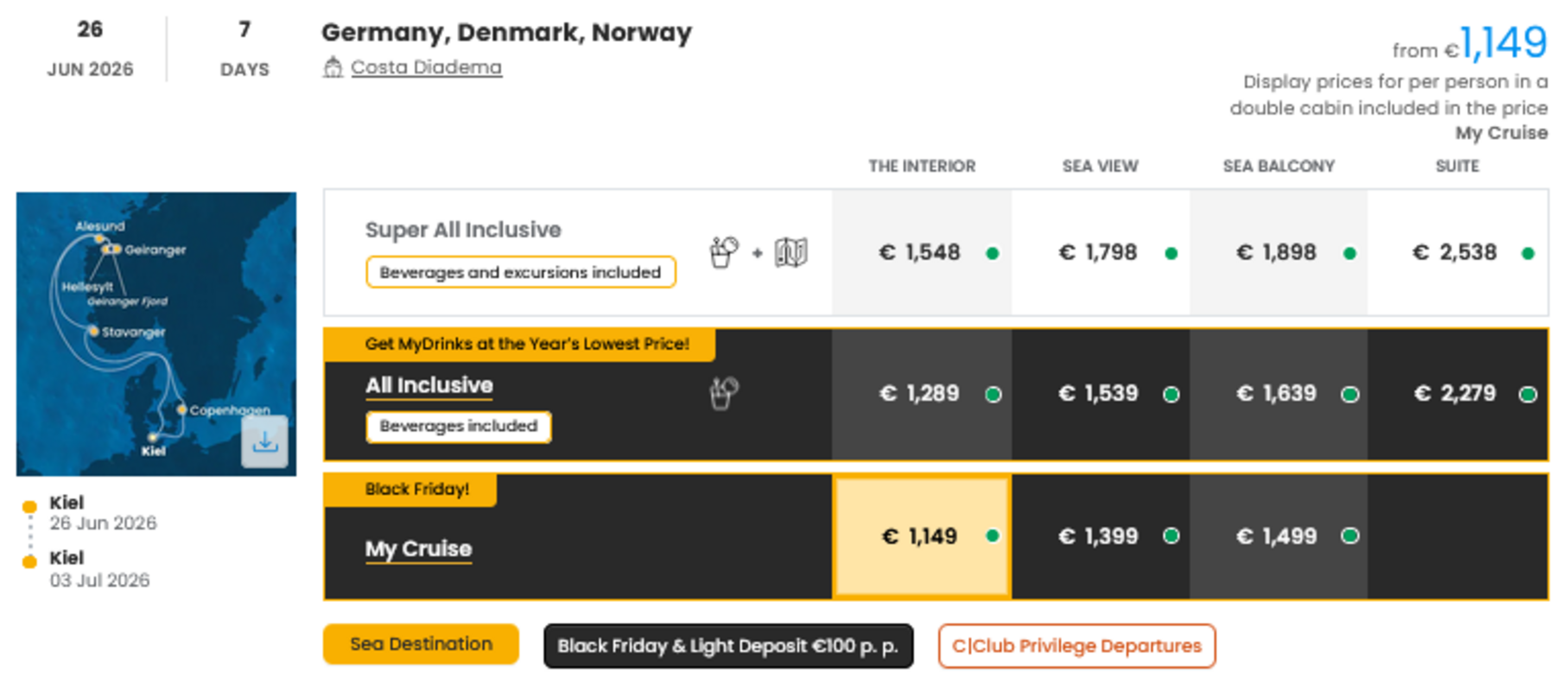Click C|Club Privilege Departures tag
The image size is (1568, 691).
[x=1076, y=646]
